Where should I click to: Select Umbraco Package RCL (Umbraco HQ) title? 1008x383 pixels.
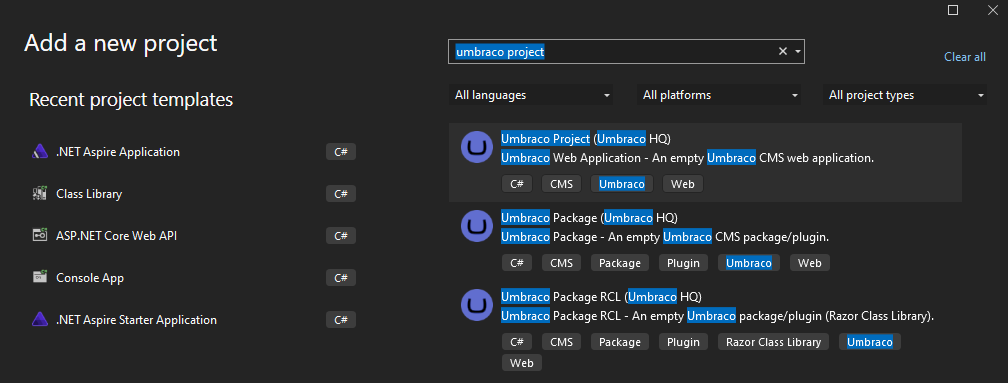coord(601,297)
